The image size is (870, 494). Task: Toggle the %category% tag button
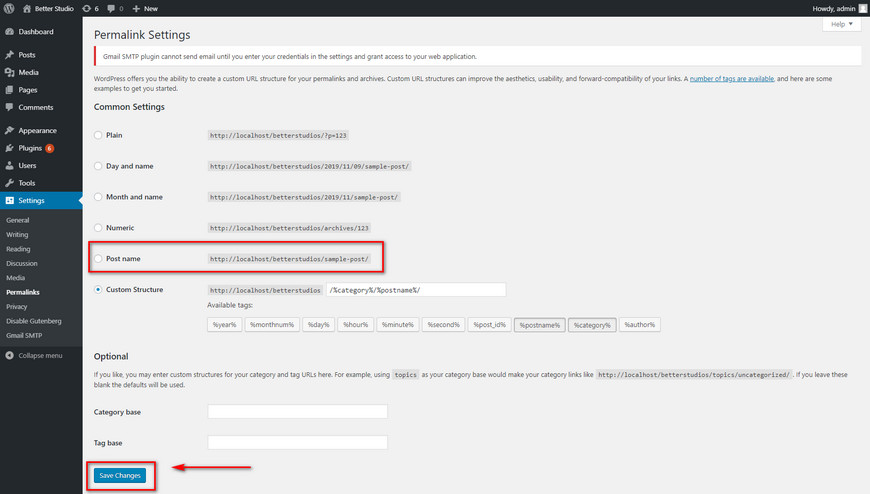592,325
